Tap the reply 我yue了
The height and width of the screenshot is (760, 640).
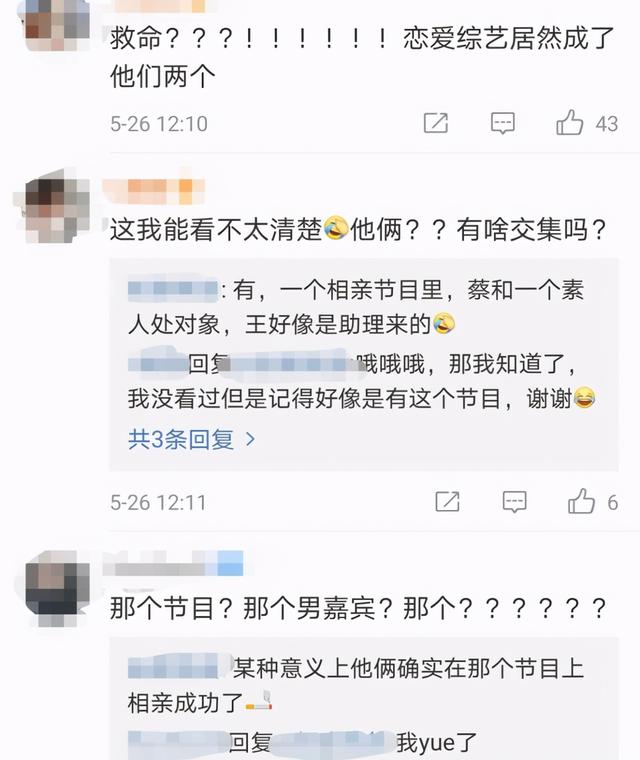click(302, 743)
